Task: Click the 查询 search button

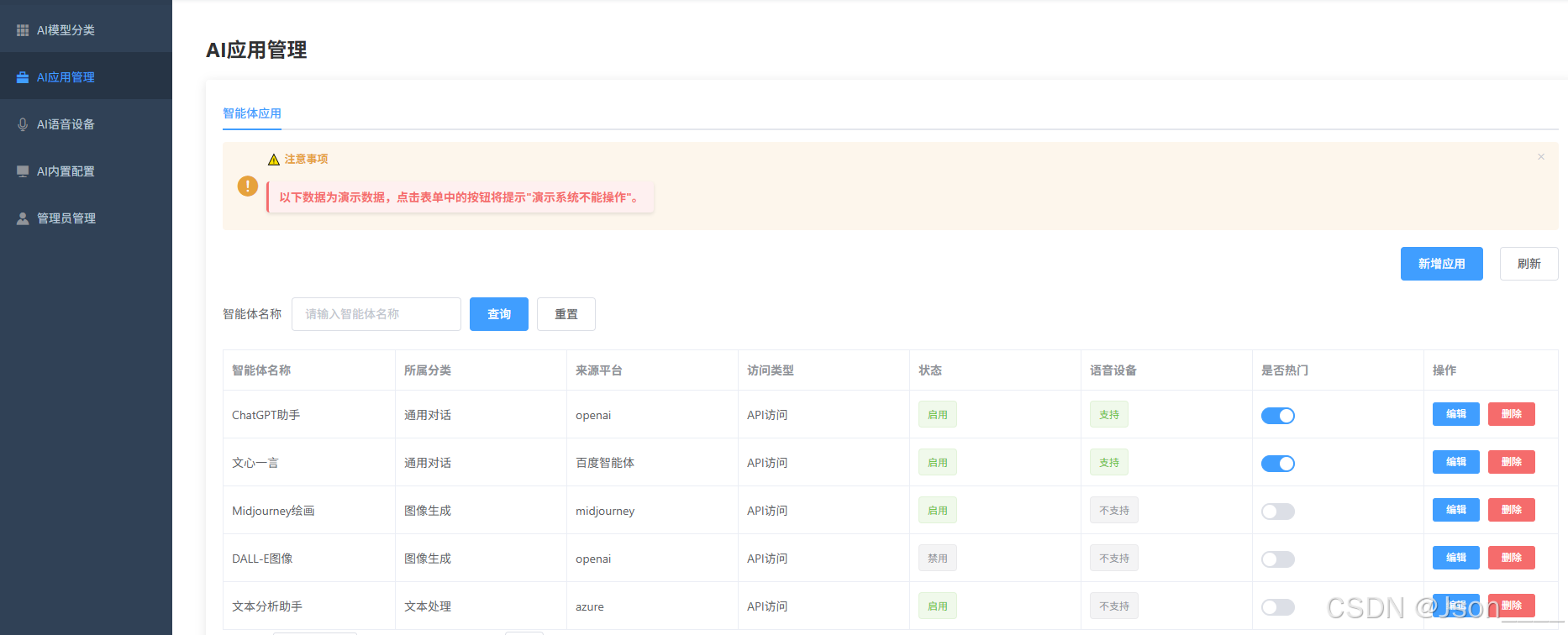Action: click(x=499, y=314)
